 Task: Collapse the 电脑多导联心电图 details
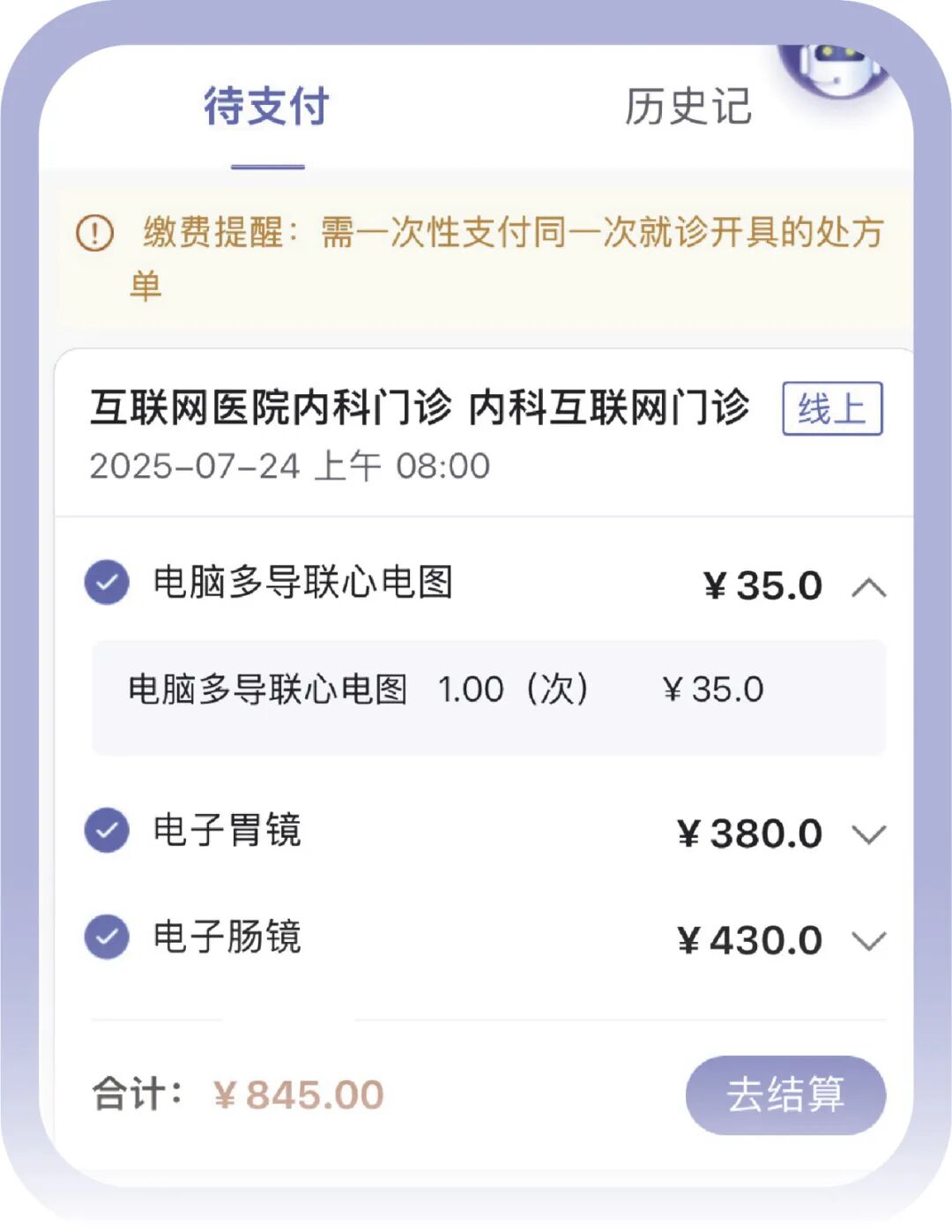pyautogui.click(x=869, y=587)
